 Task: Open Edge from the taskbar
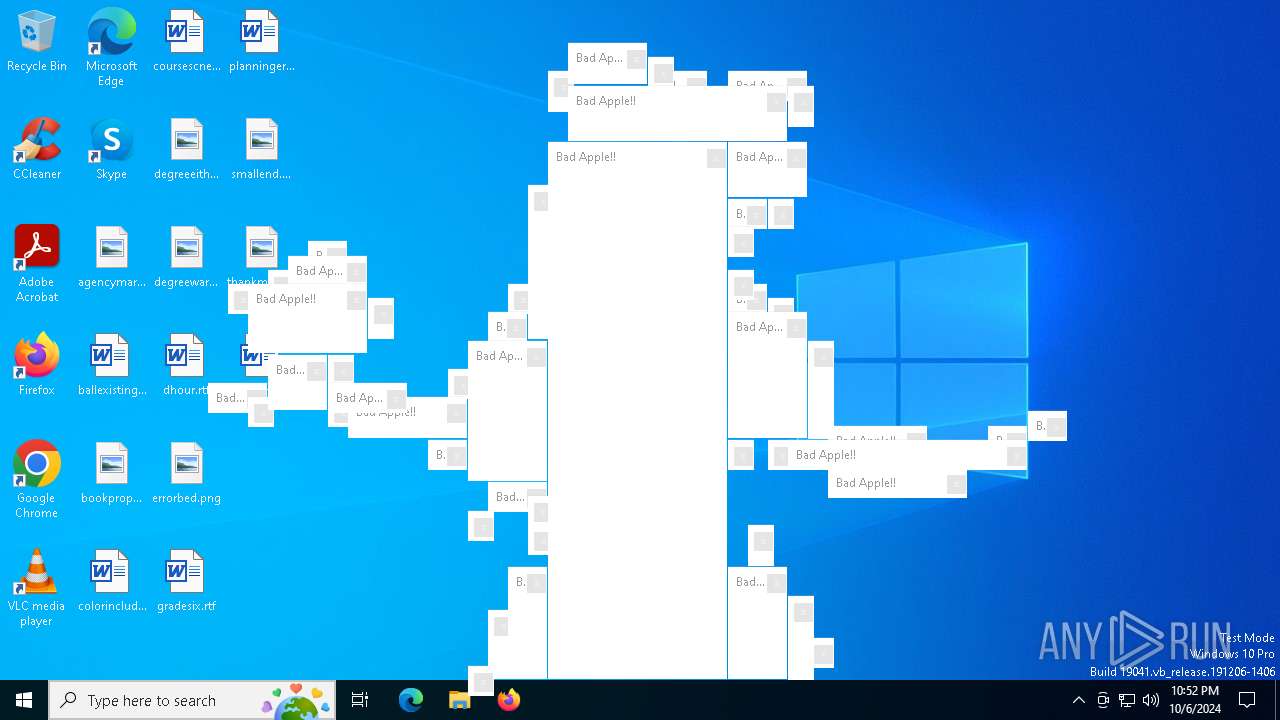pos(411,700)
